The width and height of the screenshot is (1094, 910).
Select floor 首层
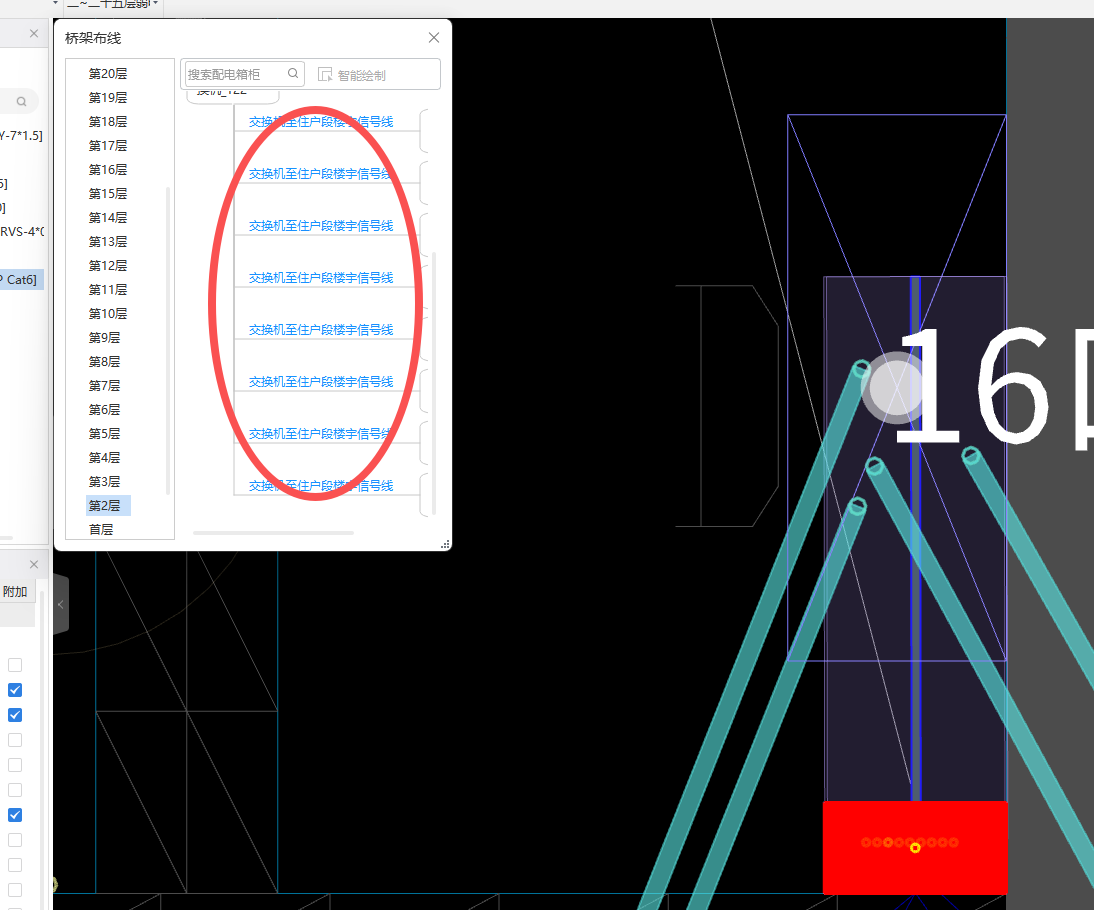click(x=101, y=530)
